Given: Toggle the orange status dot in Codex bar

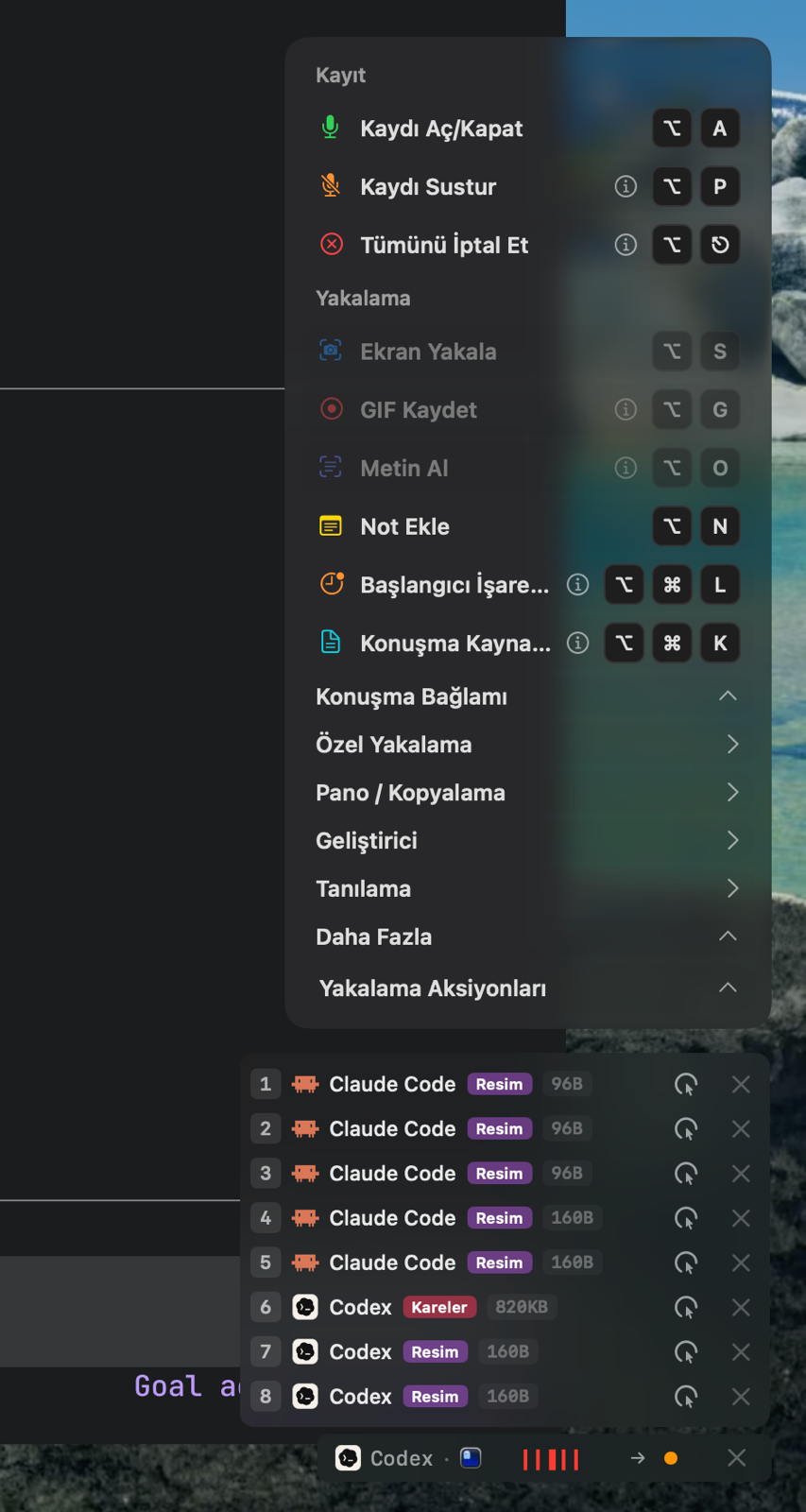Looking at the screenshot, I should click(671, 1458).
